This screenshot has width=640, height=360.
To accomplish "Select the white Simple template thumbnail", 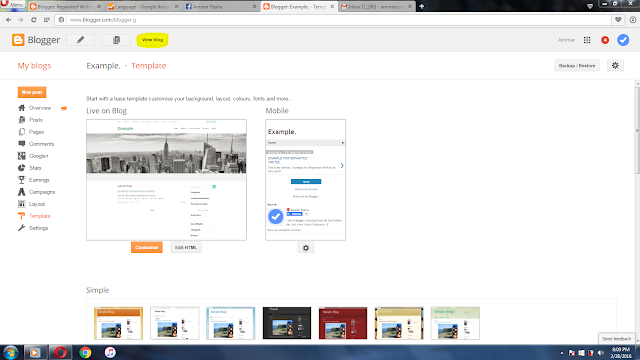I will click(x=174, y=323).
